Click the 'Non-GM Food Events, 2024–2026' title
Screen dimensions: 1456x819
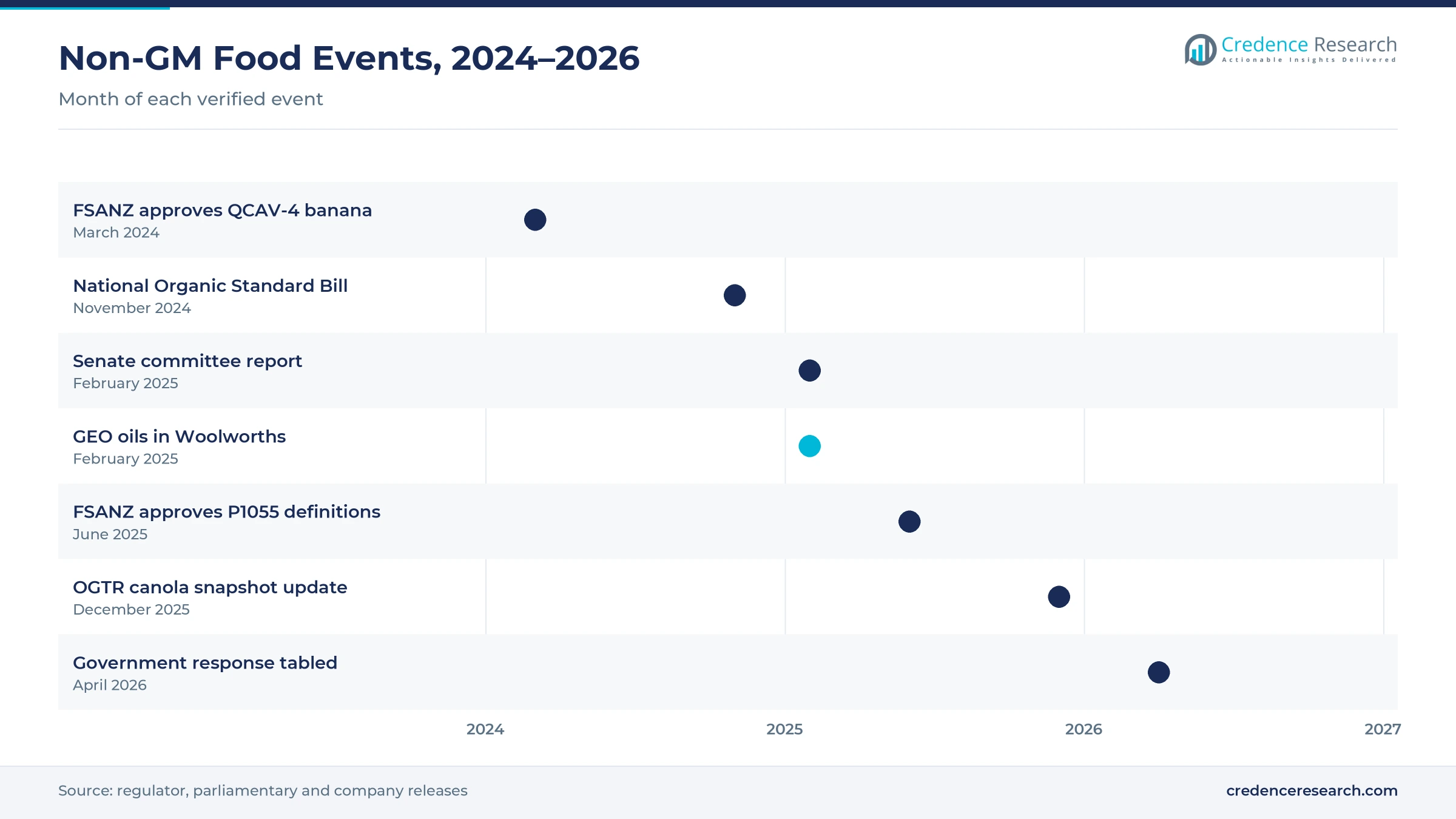(x=349, y=58)
